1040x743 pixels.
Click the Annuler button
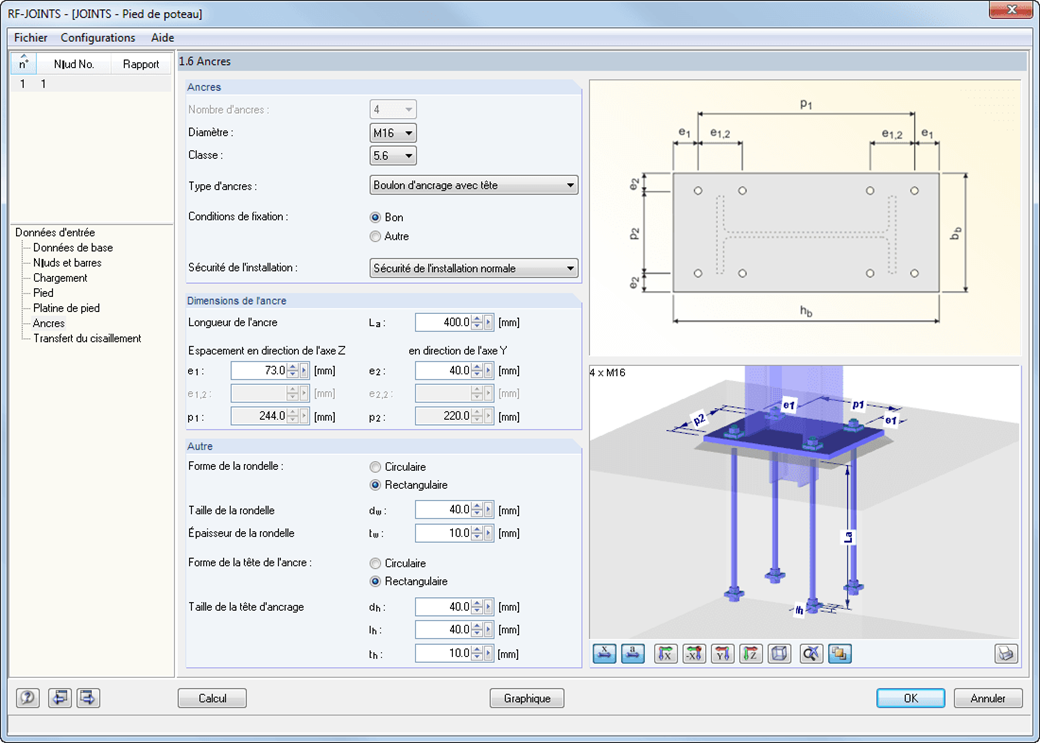(988, 698)
